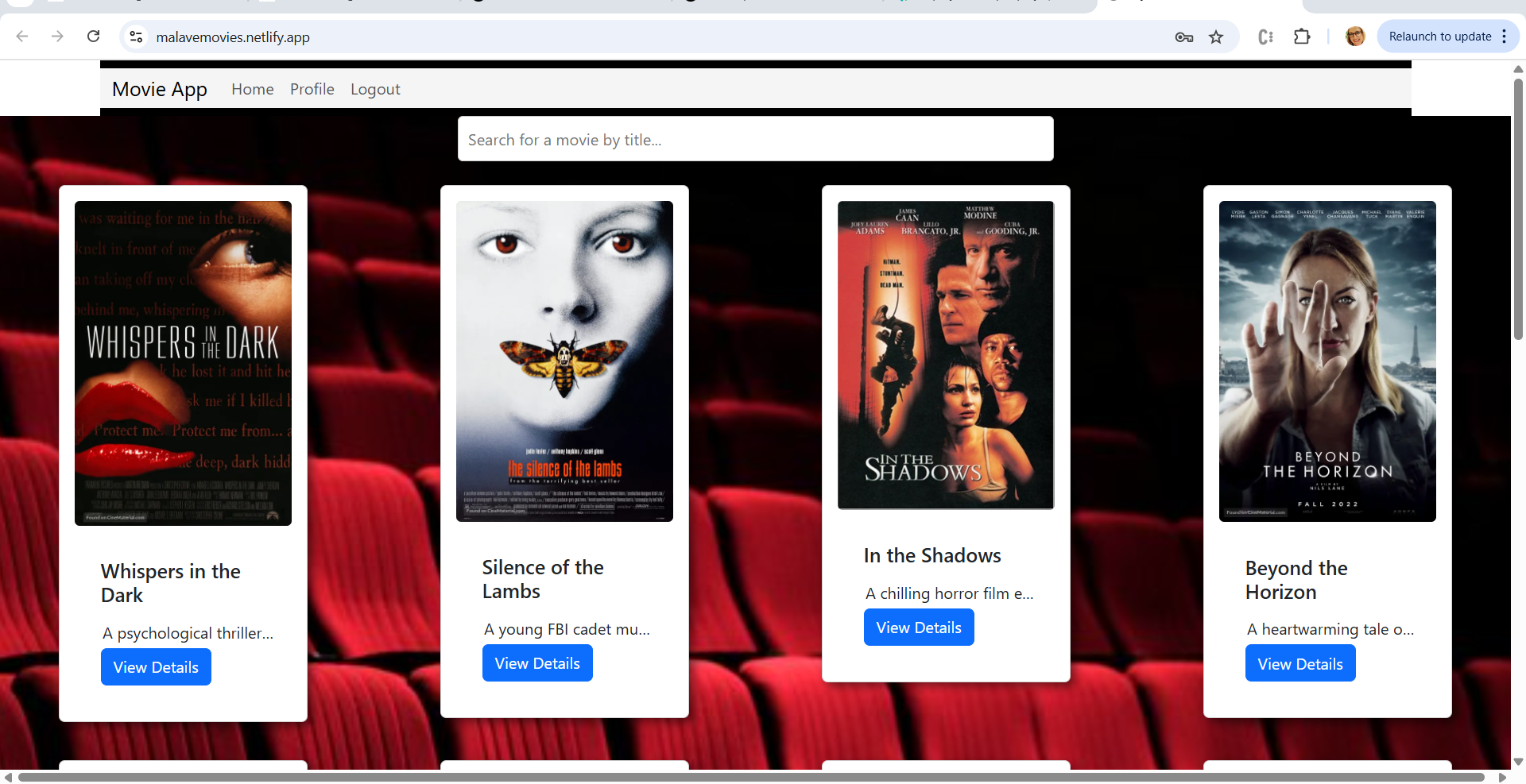This screenshot has height=784, width=1526.
Task: Click description 'A psychological thriller...'
Action: click(188, 633)
